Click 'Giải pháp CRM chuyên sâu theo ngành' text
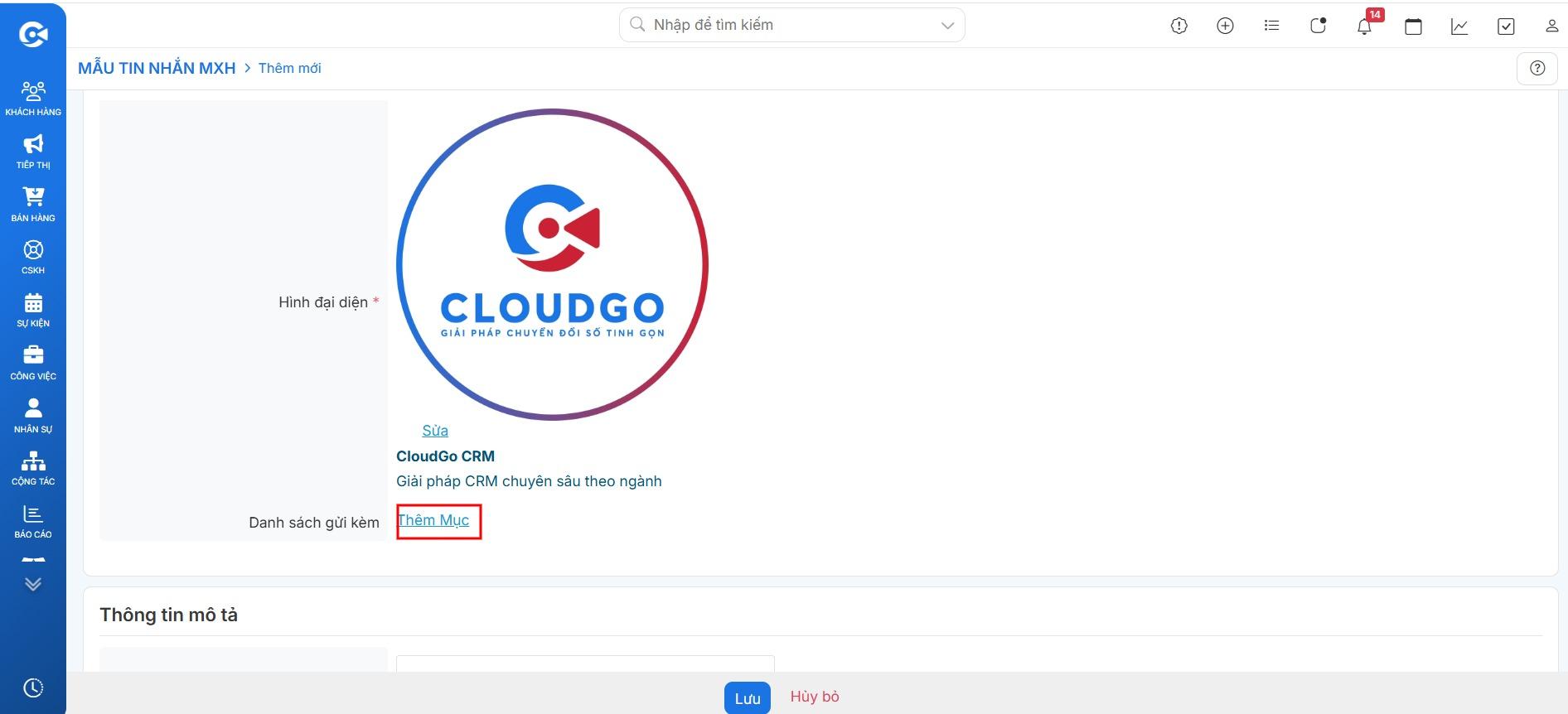The height and width of the screenshot is (714, 1568). tap(529, 481)
